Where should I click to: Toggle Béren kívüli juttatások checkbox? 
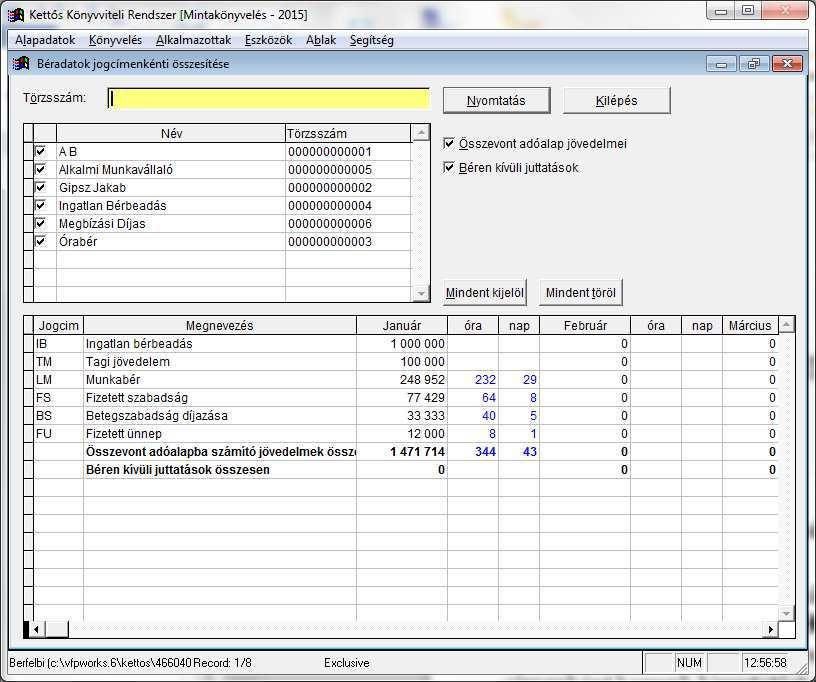tap(449, 167)
